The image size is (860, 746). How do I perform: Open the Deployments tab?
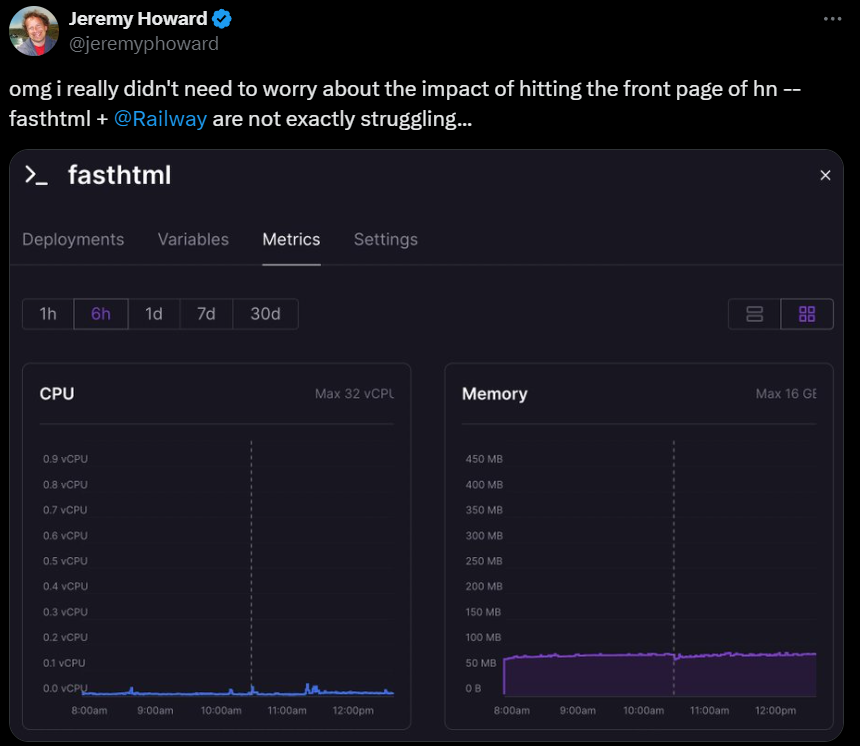click(x=73, y=239)
